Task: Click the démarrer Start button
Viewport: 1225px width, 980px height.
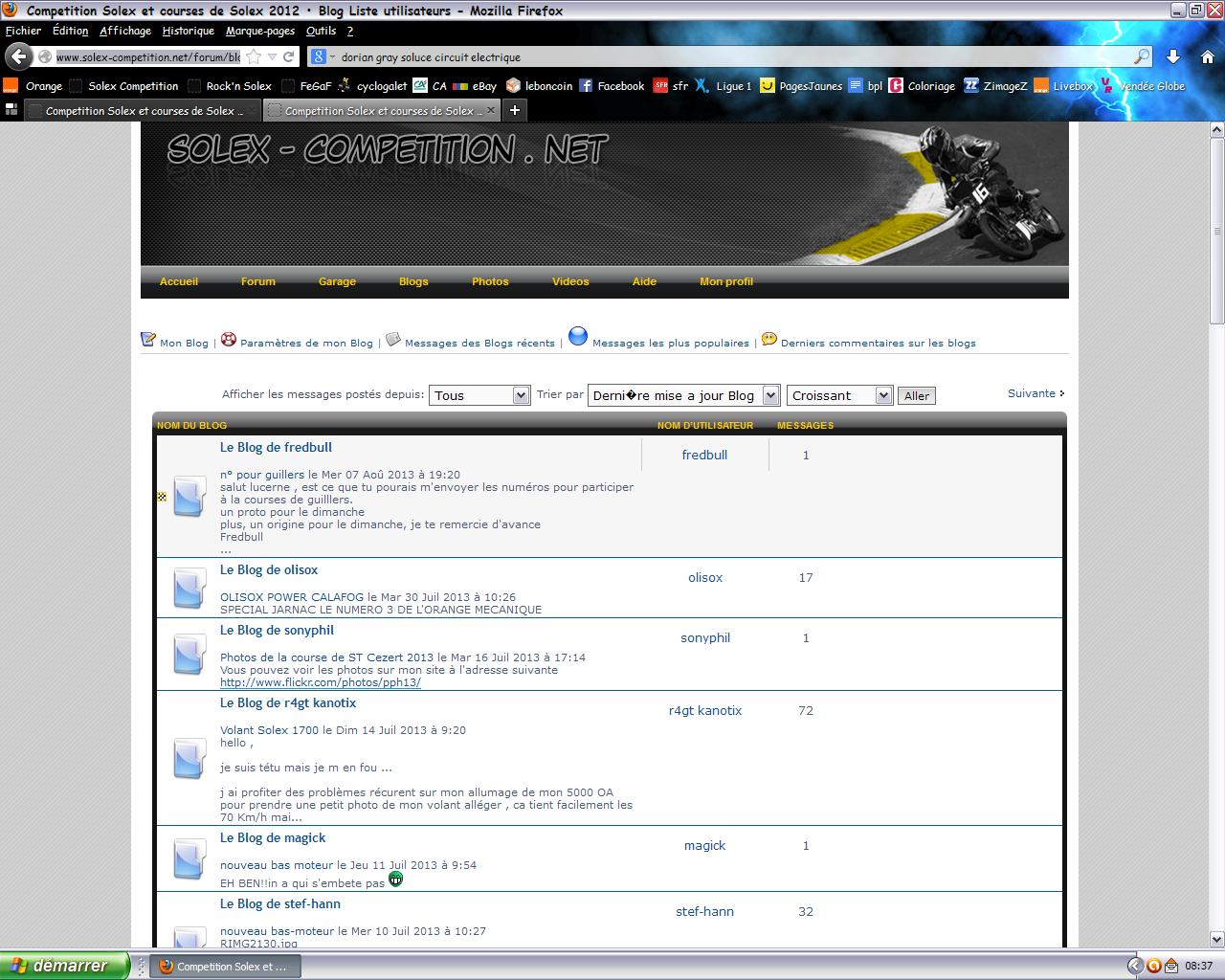Action: (x=64, y=966)
